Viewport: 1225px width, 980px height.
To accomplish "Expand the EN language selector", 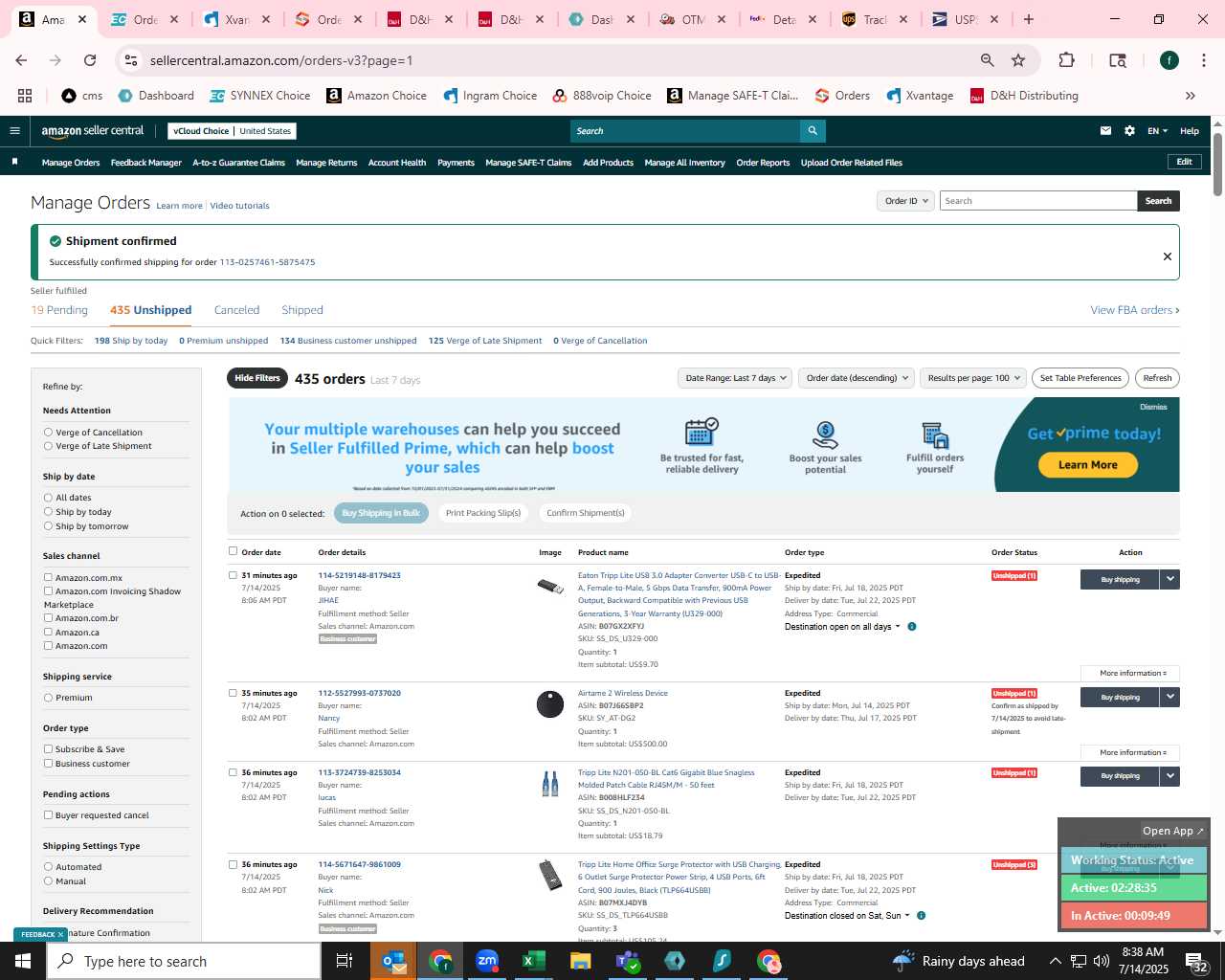I will (x=1158, y=131).
